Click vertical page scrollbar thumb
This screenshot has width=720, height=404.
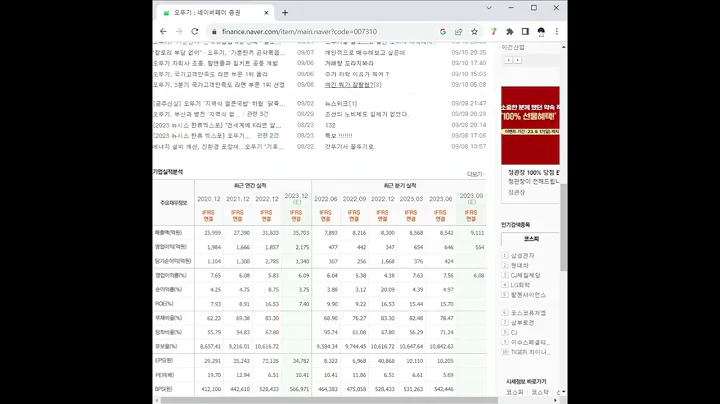pyautogui.click(x=563, y=227)
